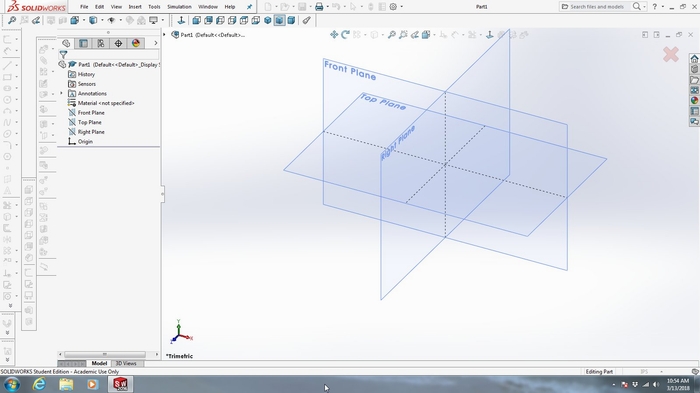Select the Line sketch tool
The width and height of the screenshot is (700, 393).
[7, 65]
